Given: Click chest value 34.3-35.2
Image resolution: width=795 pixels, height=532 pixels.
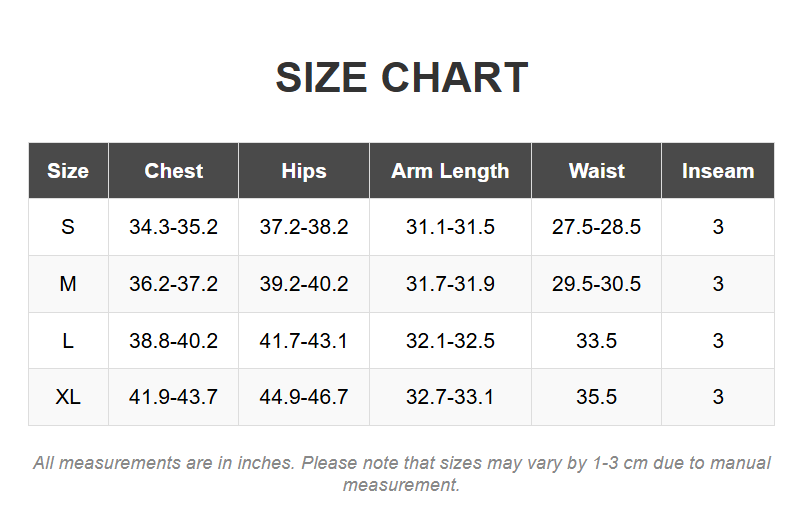Looking at the screenshot, I should 173,227.
